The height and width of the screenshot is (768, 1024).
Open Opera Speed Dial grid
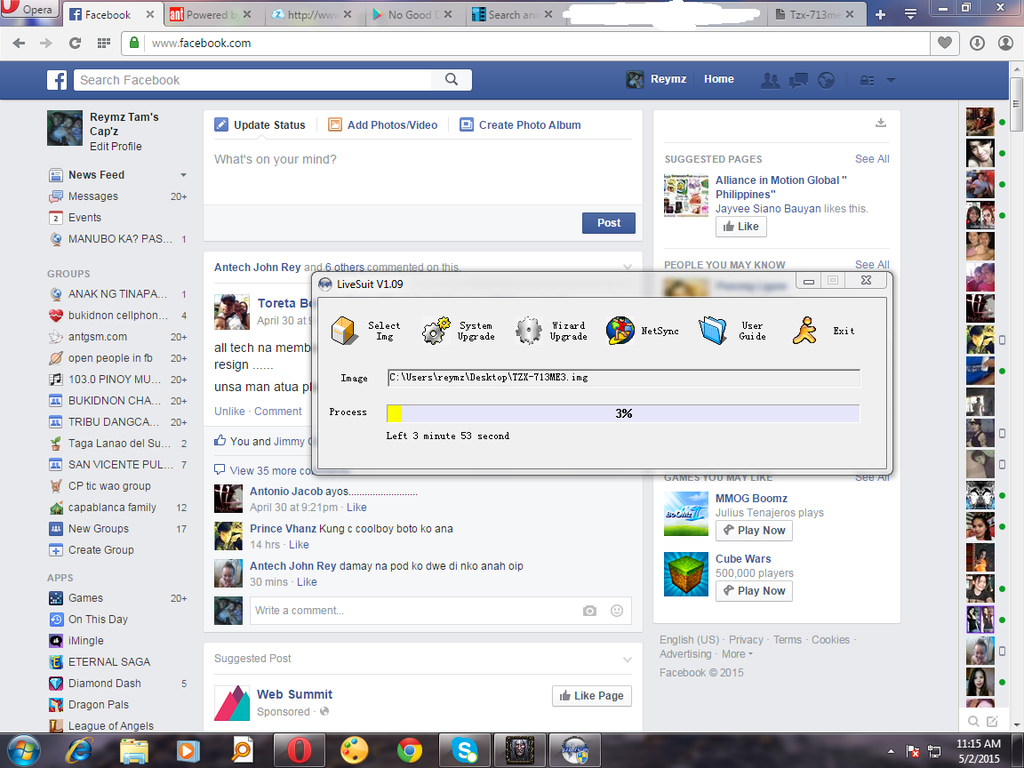(x=104, y=43)
